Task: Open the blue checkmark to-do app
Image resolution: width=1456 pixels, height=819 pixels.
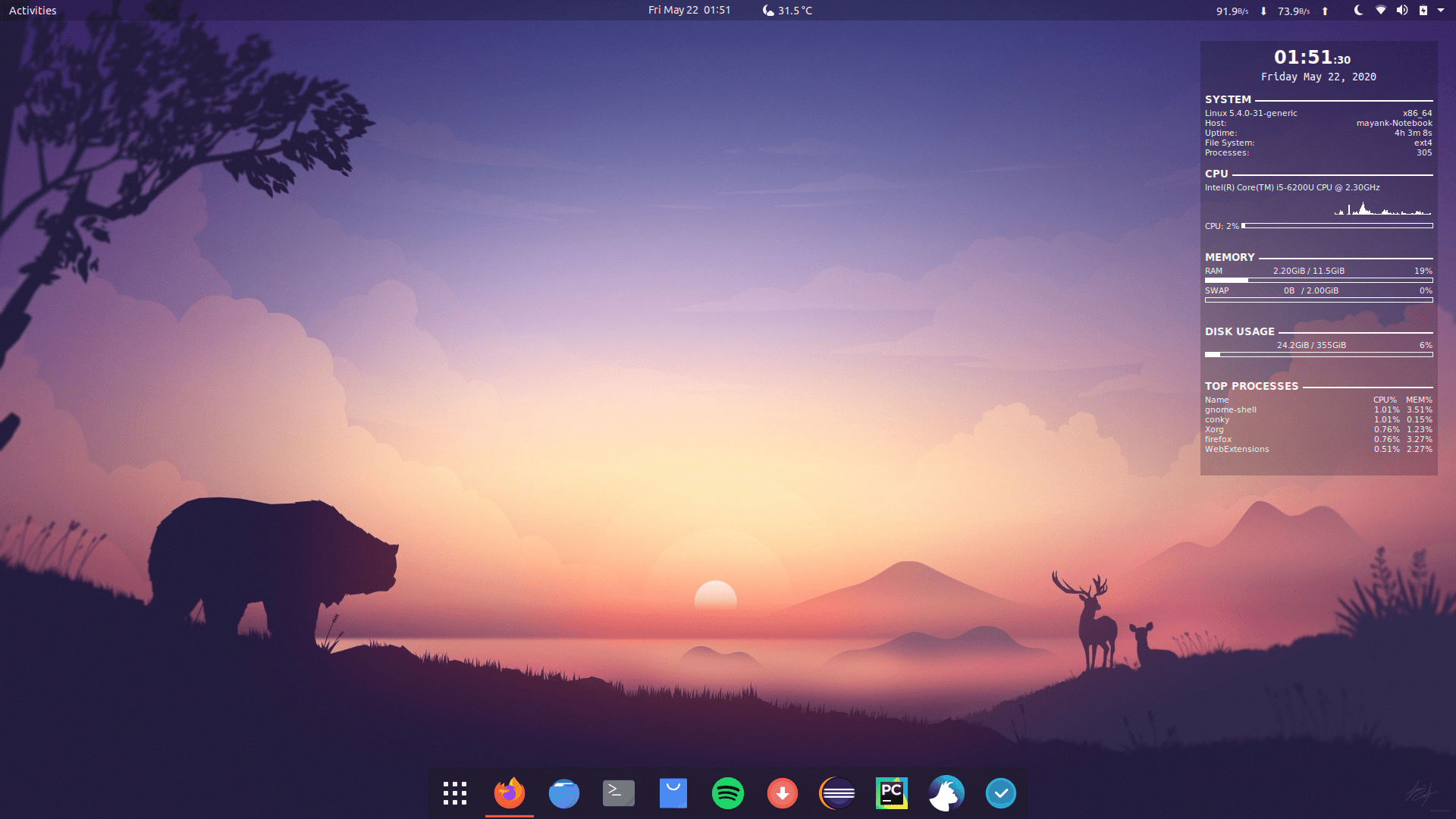Action: (1001, 793)
